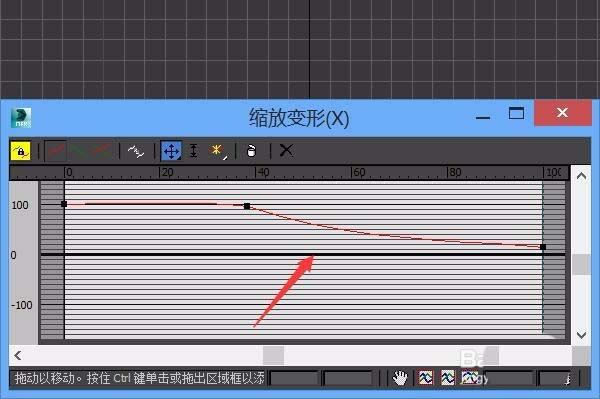The width and height of the screenshot is (600, 399).
Task: Click the Delete Control Point icon
Action: tap(251, 151)
